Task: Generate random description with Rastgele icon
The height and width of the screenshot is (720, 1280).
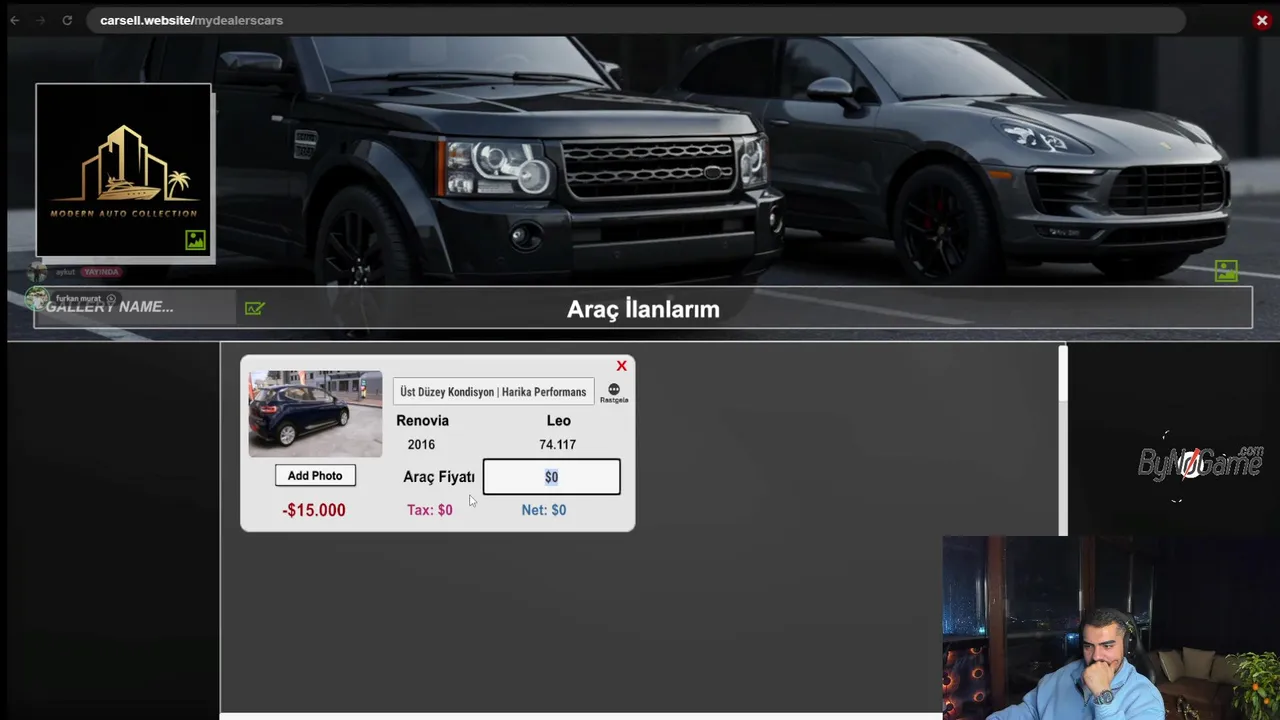Action: coord(614,393)
